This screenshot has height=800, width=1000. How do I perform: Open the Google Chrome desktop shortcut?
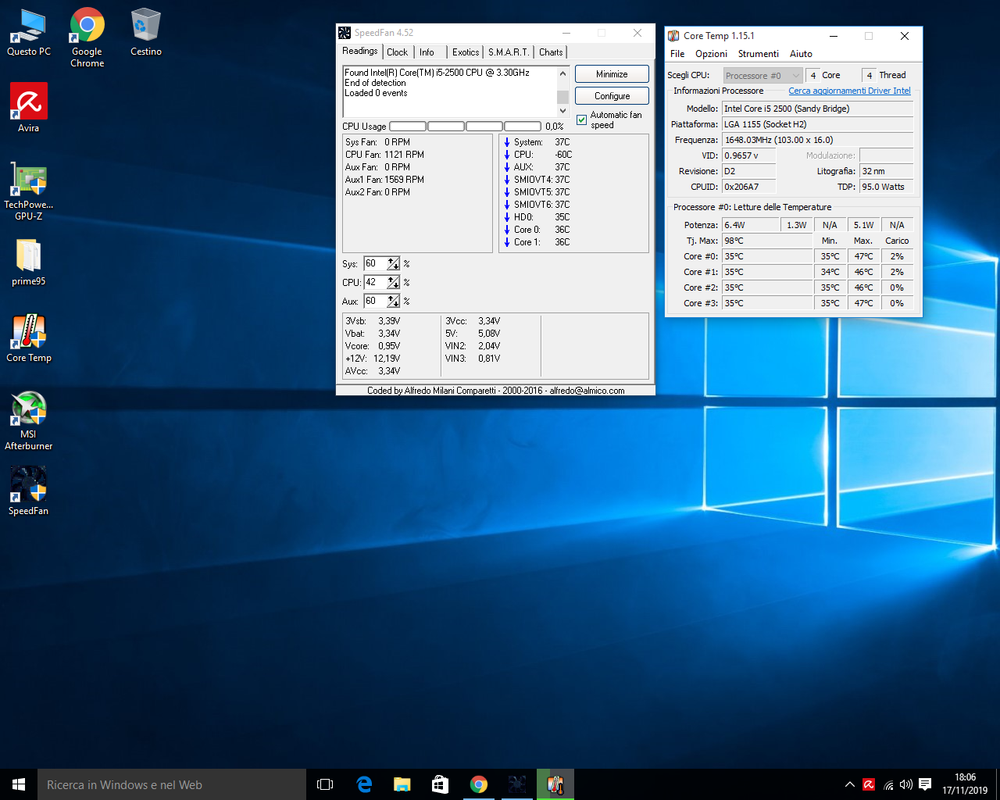tap(87, 37)
